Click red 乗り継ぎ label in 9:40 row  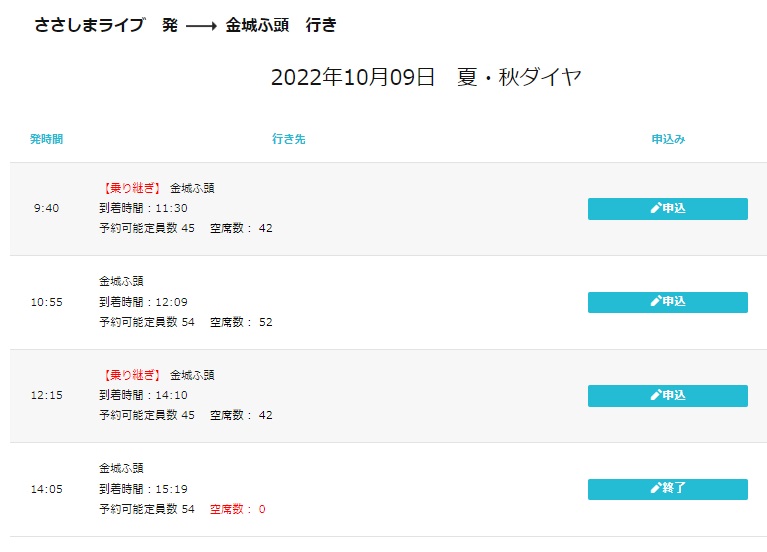coord(132,188)
